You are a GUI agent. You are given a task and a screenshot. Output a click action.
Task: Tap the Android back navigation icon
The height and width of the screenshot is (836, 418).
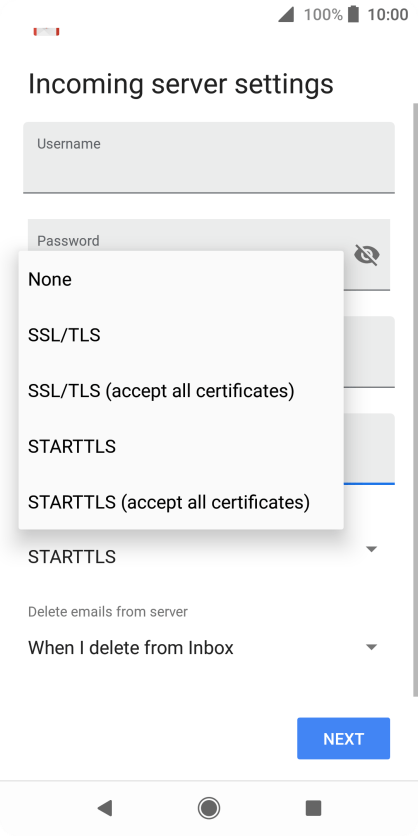(x=104, y=808)
